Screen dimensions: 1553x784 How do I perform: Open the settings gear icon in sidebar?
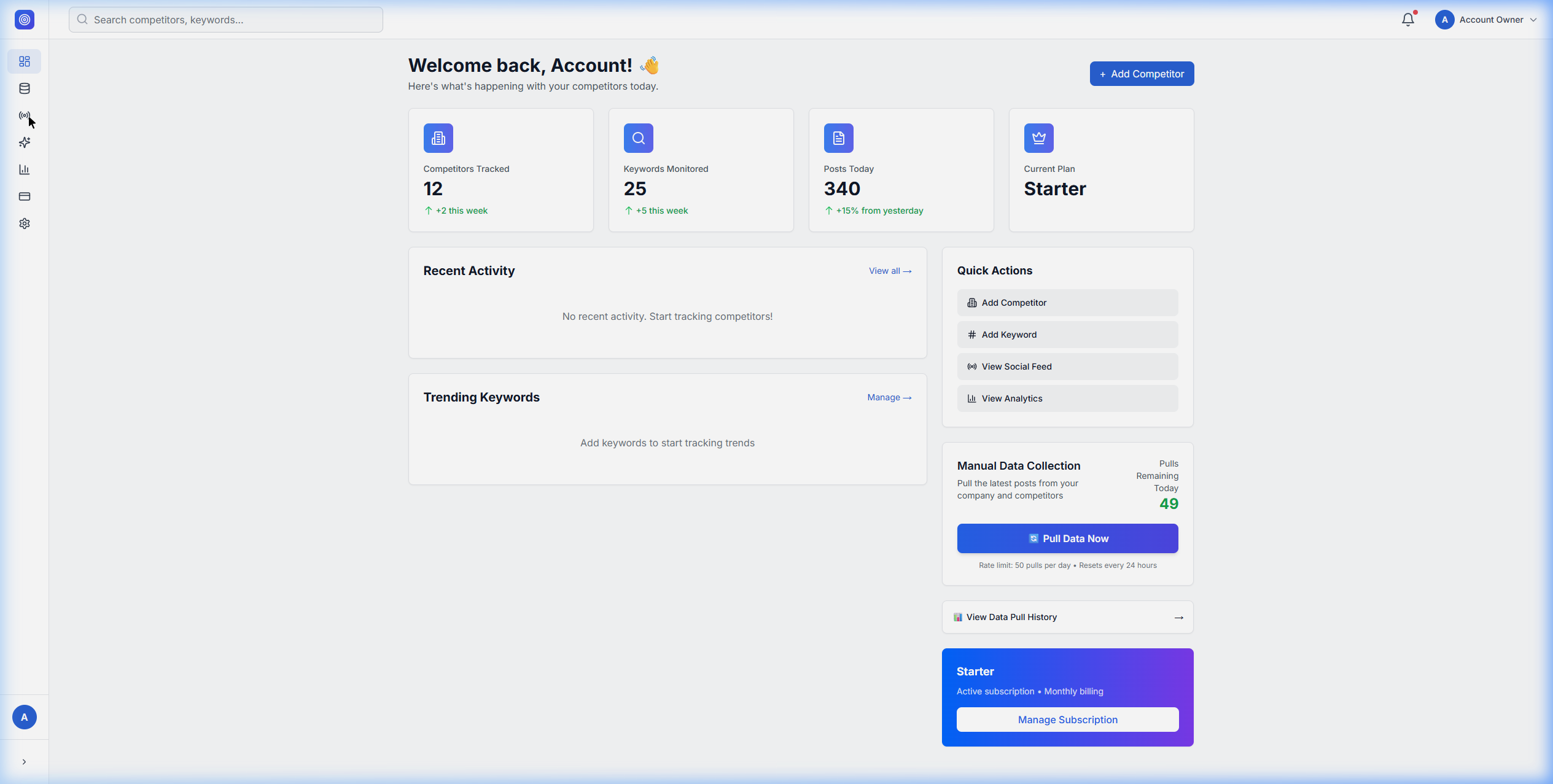pos(25,223)
